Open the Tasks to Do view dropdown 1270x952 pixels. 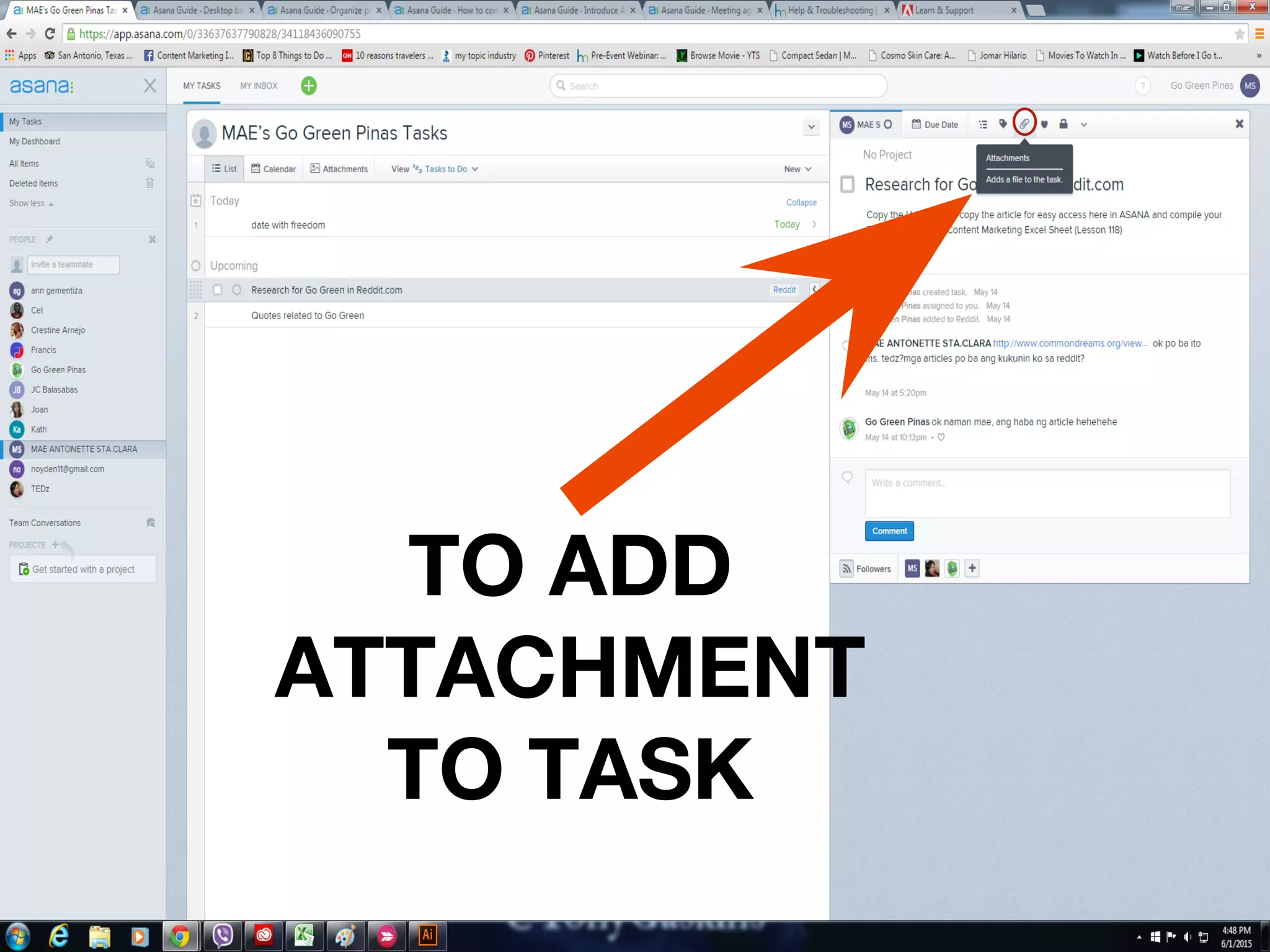pos(445,169)
